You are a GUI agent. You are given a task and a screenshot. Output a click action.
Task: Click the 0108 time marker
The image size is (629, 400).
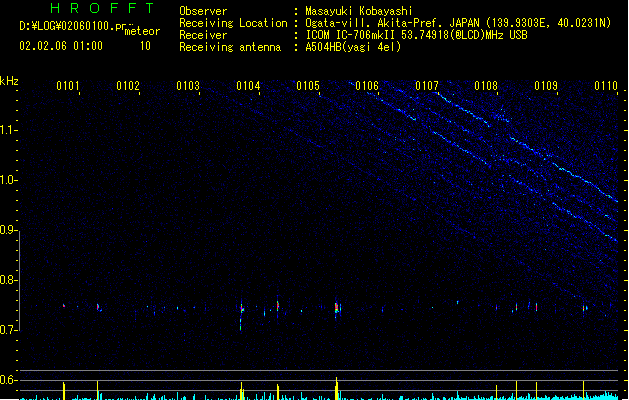coord(486,86)
